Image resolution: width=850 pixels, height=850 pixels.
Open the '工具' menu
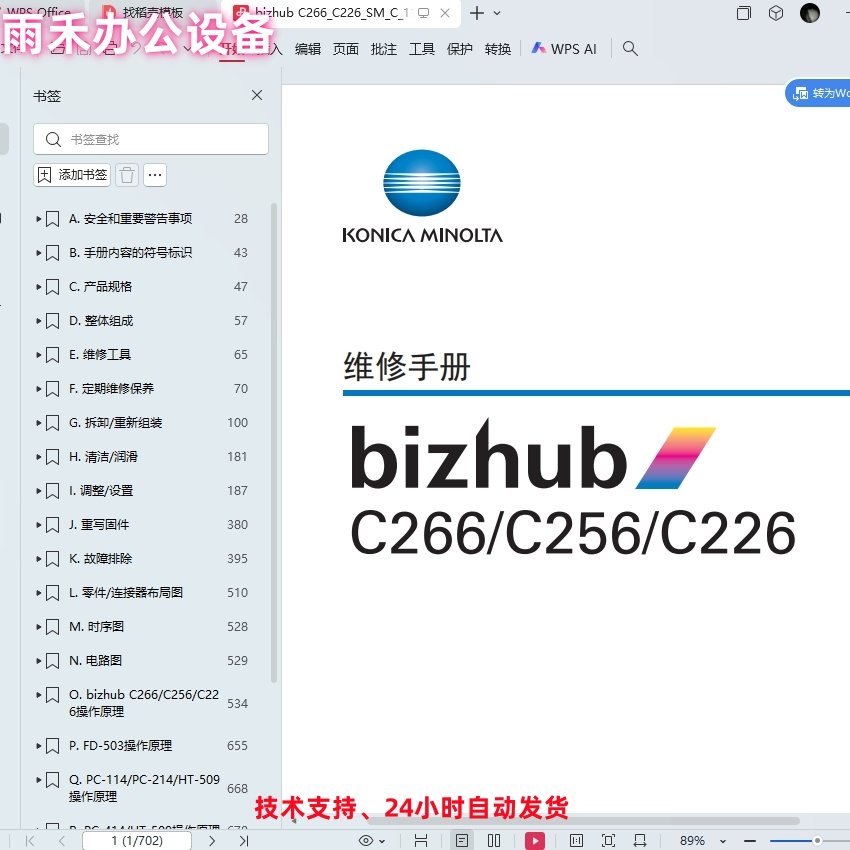(x=421, y=48)
